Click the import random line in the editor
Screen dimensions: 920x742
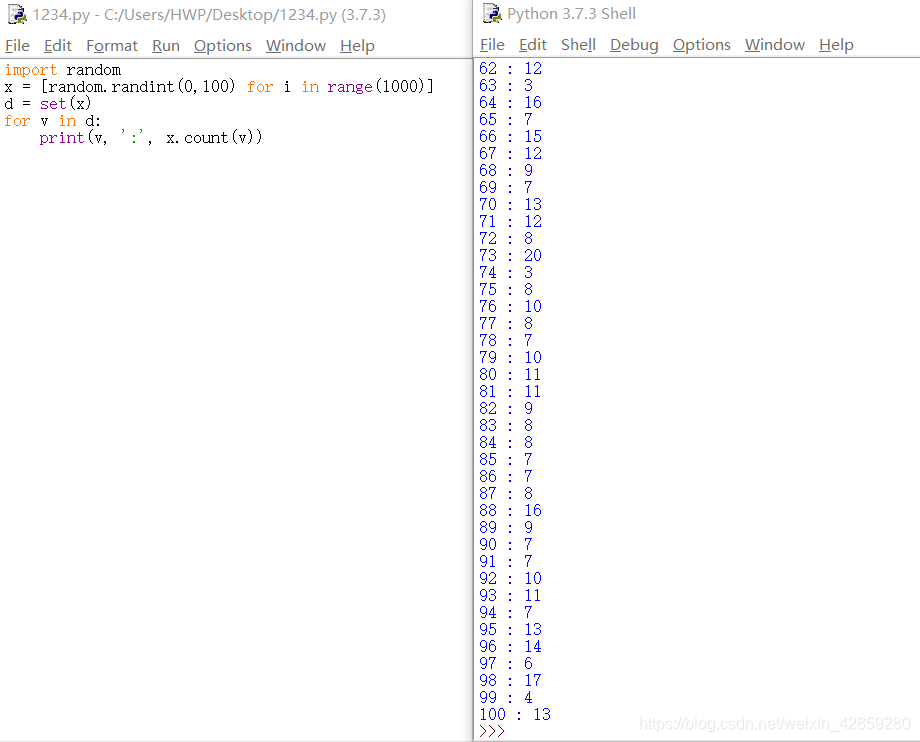click(60, 69)
